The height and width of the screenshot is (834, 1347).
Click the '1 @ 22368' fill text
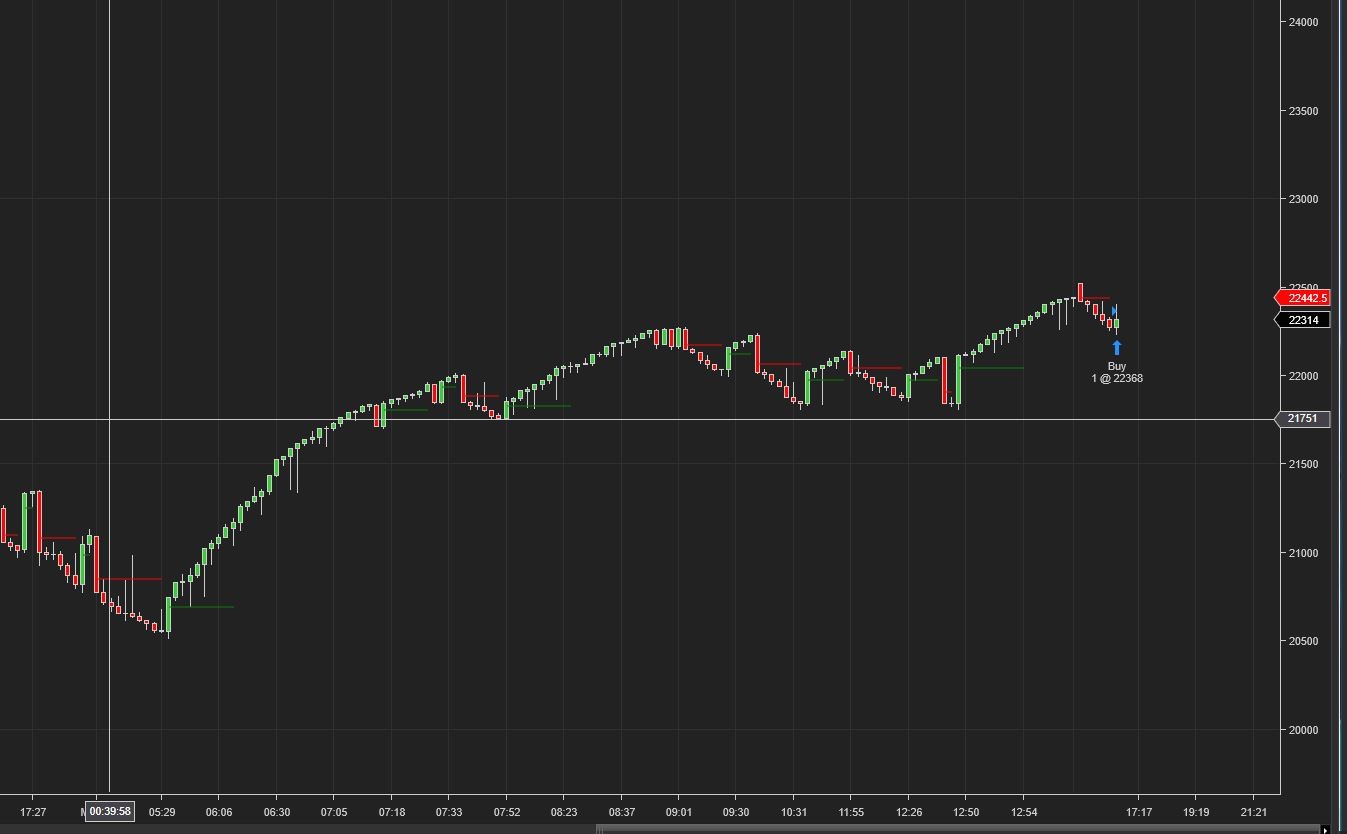tap(1117, 378)
